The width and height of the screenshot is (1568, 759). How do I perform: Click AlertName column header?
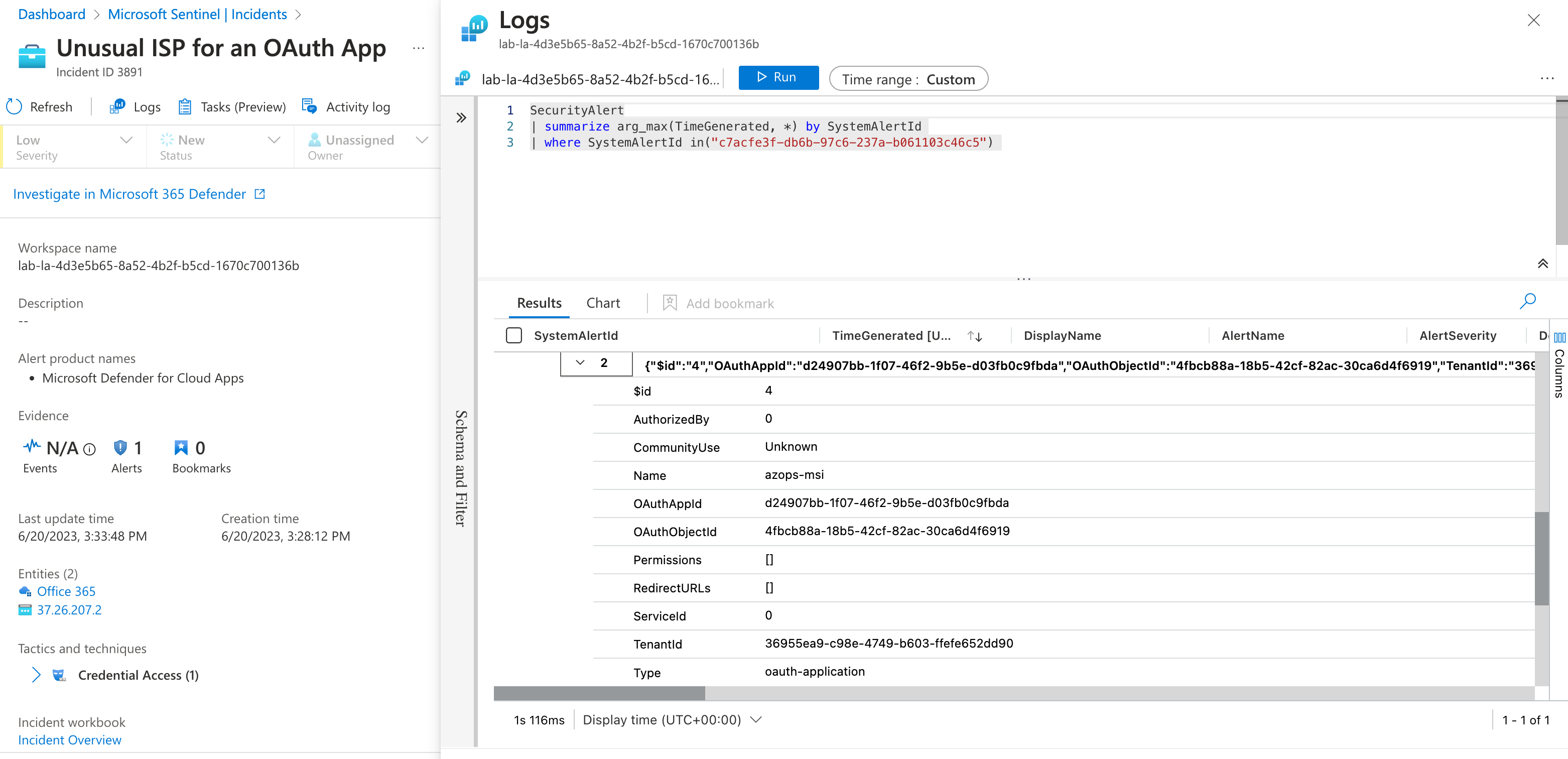(1253, 335)
